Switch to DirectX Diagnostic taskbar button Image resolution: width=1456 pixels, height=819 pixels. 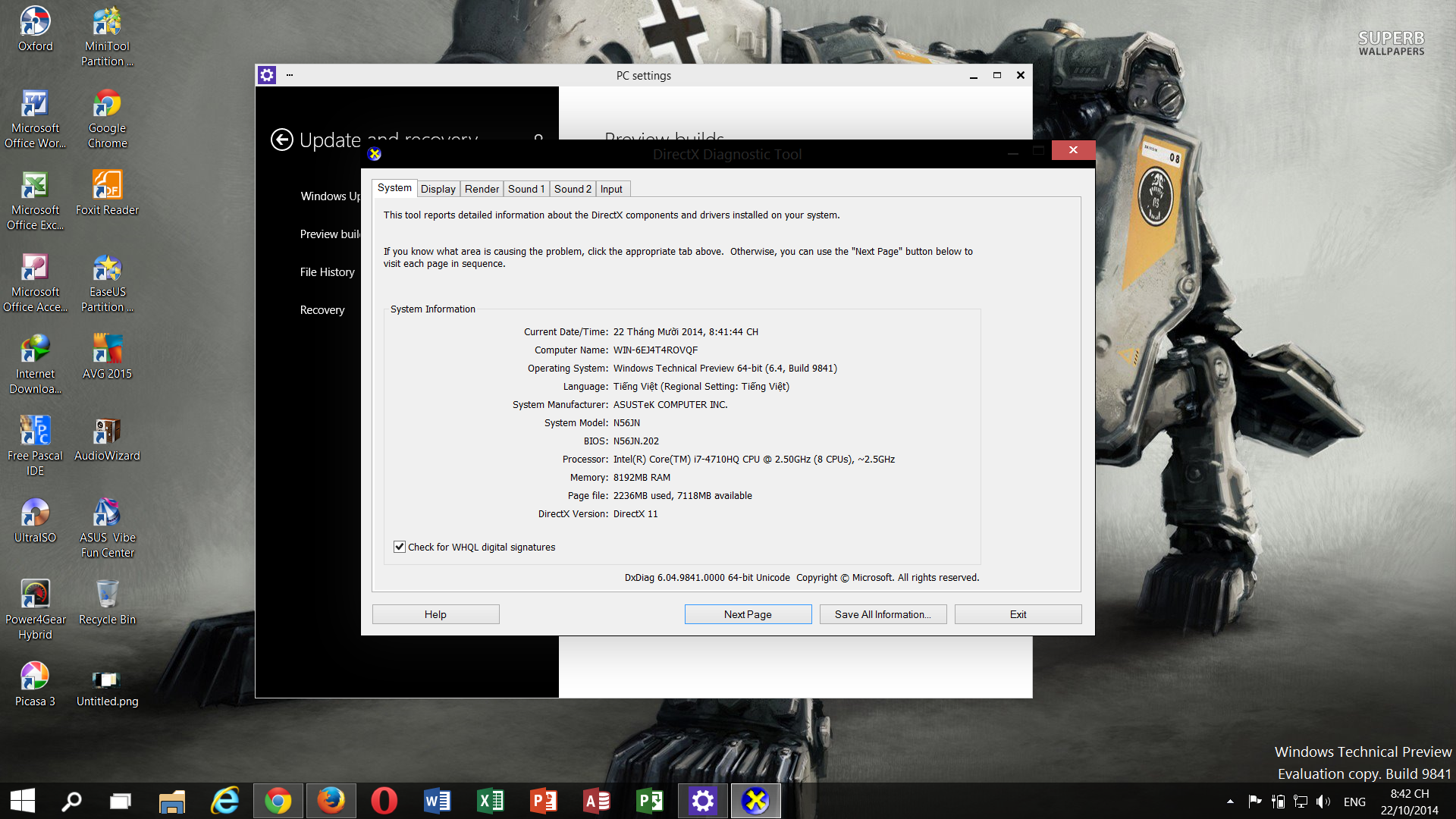[756, 801]
